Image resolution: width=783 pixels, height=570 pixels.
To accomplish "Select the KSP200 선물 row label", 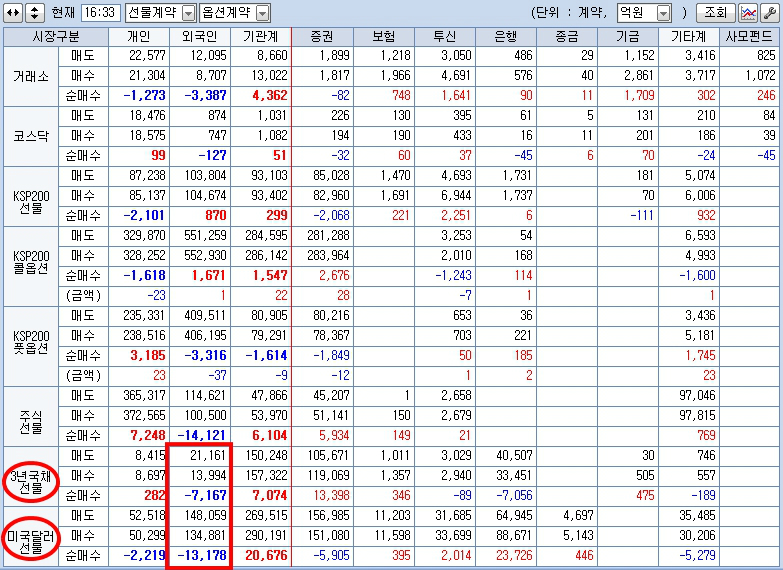I will pyautogui.click(x=31, y=201).
